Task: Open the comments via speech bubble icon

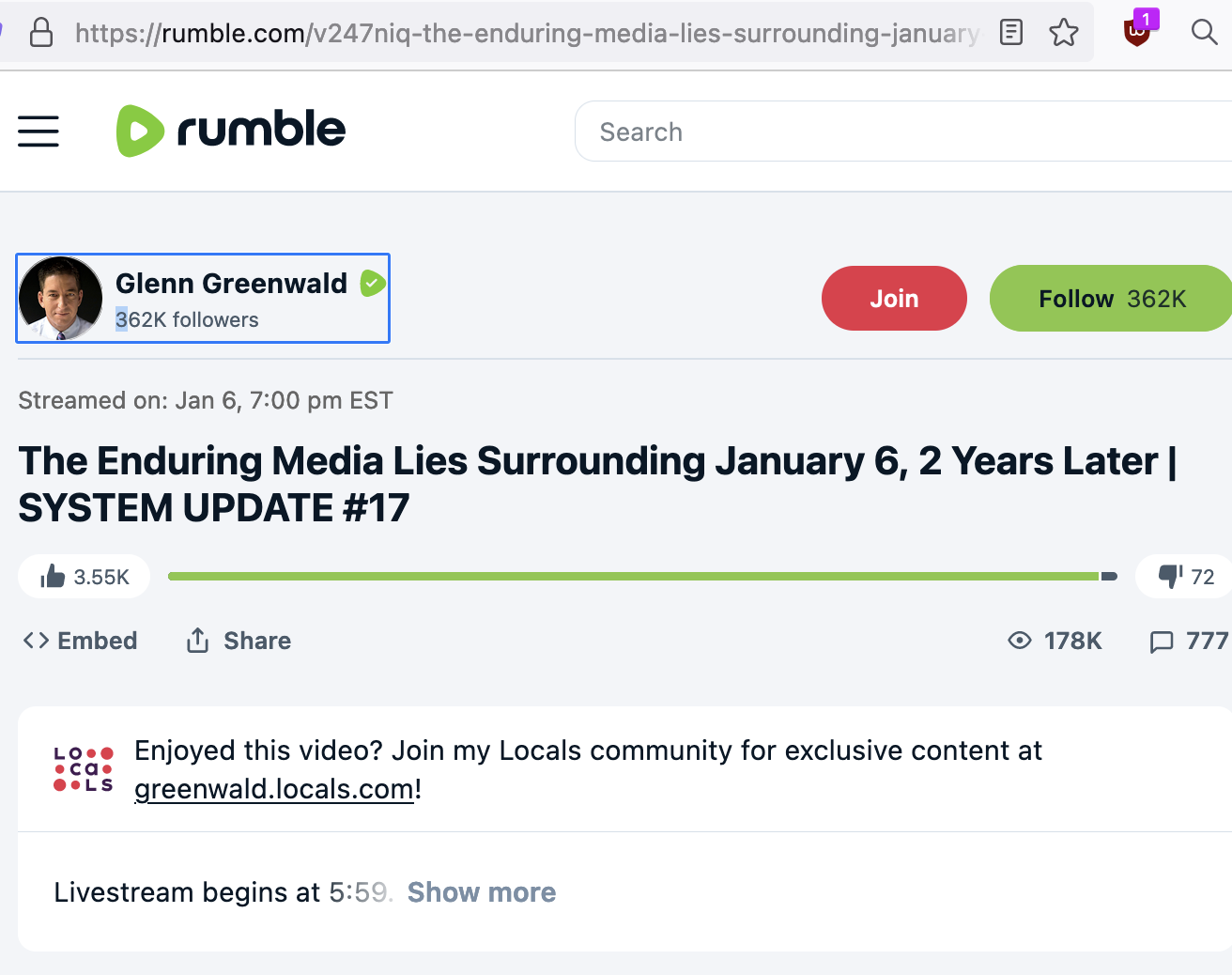Action: (1162, 642)
